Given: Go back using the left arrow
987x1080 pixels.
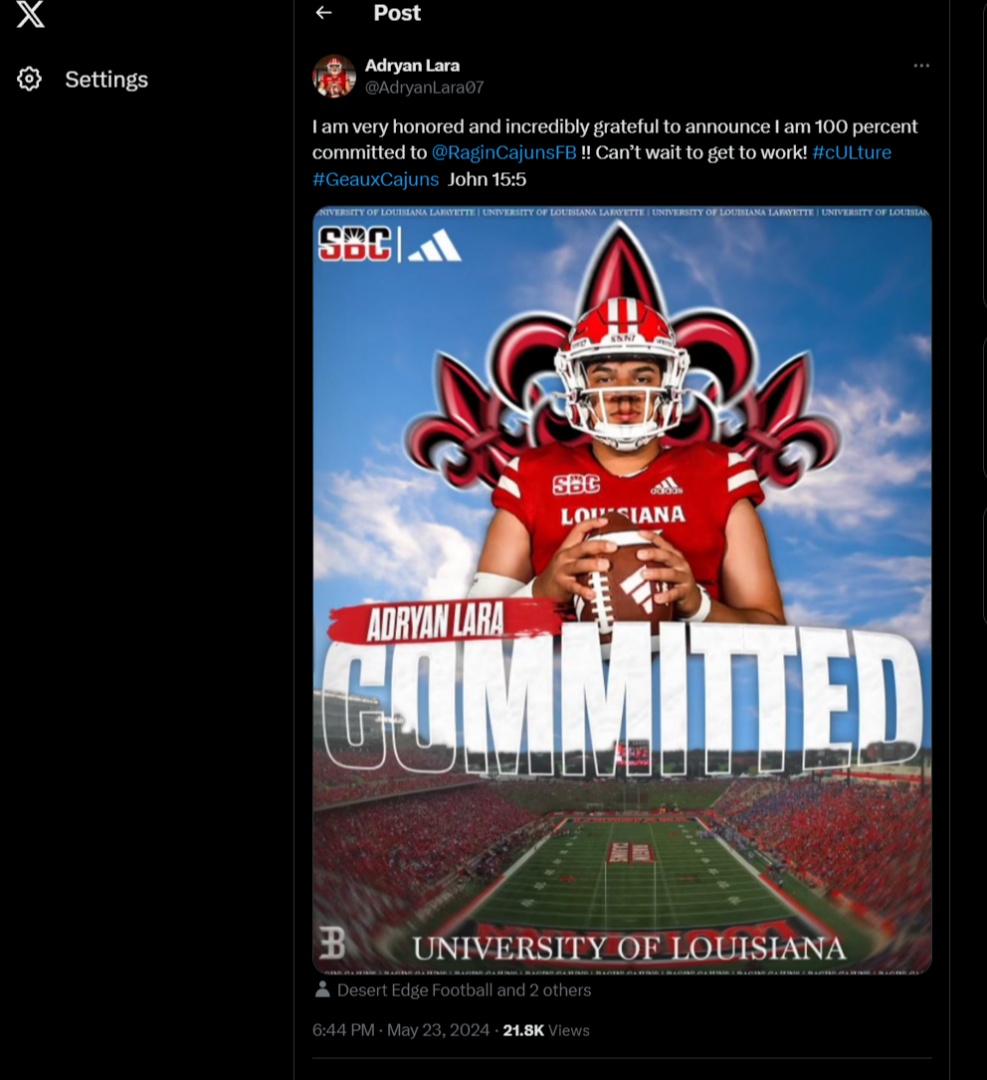Looking at the screenshot, I should (x=323, y=13).
